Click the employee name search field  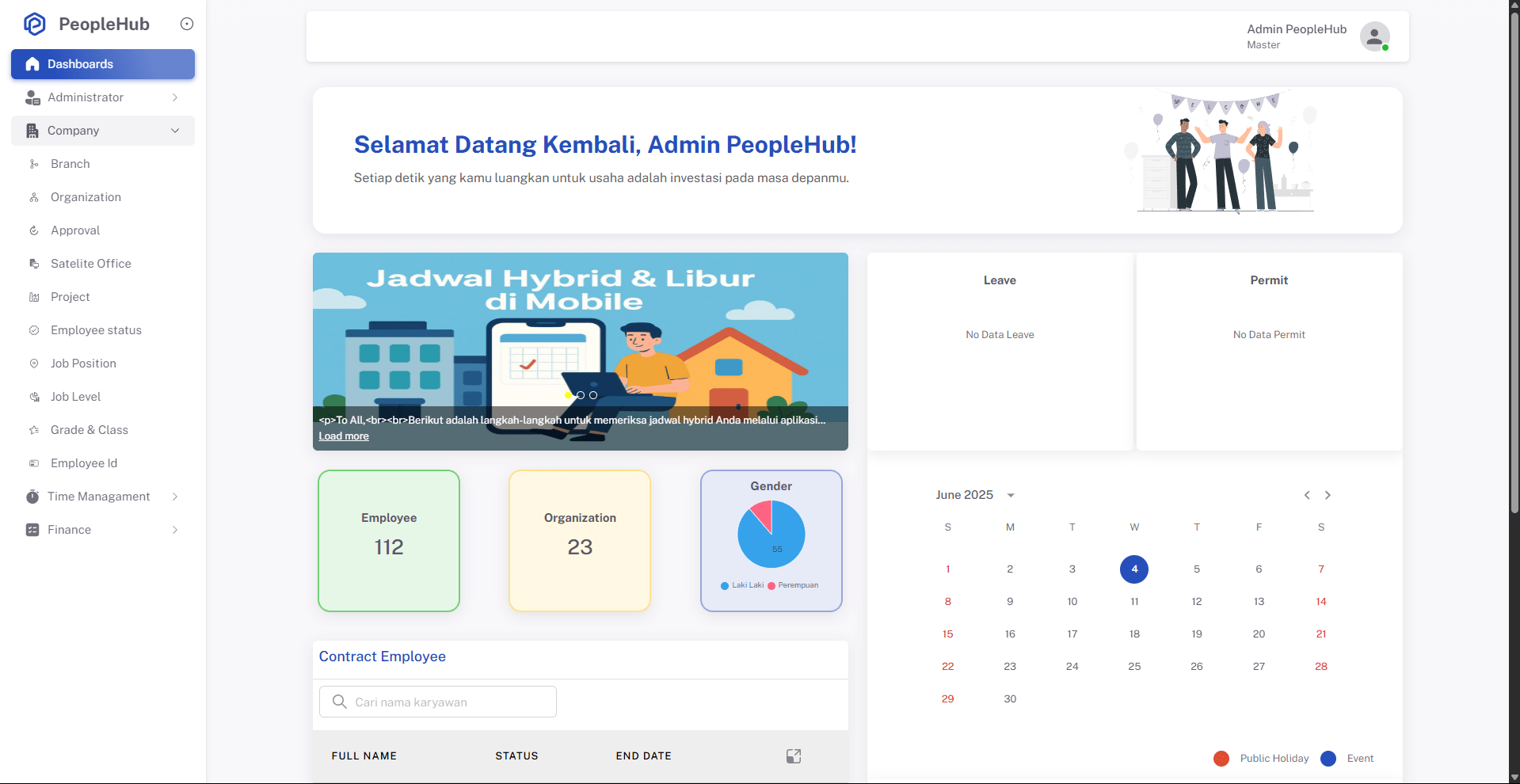click(x=437, y=702)
